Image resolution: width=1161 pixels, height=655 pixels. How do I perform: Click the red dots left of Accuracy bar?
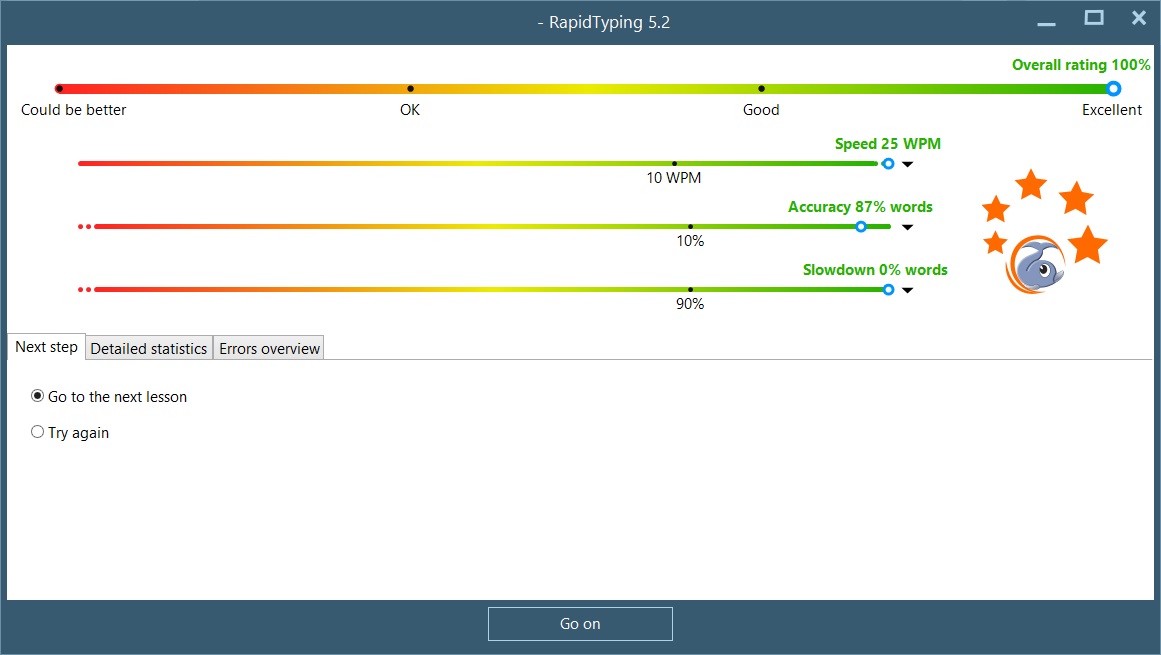pyautogui.click(x=85, y=227)
